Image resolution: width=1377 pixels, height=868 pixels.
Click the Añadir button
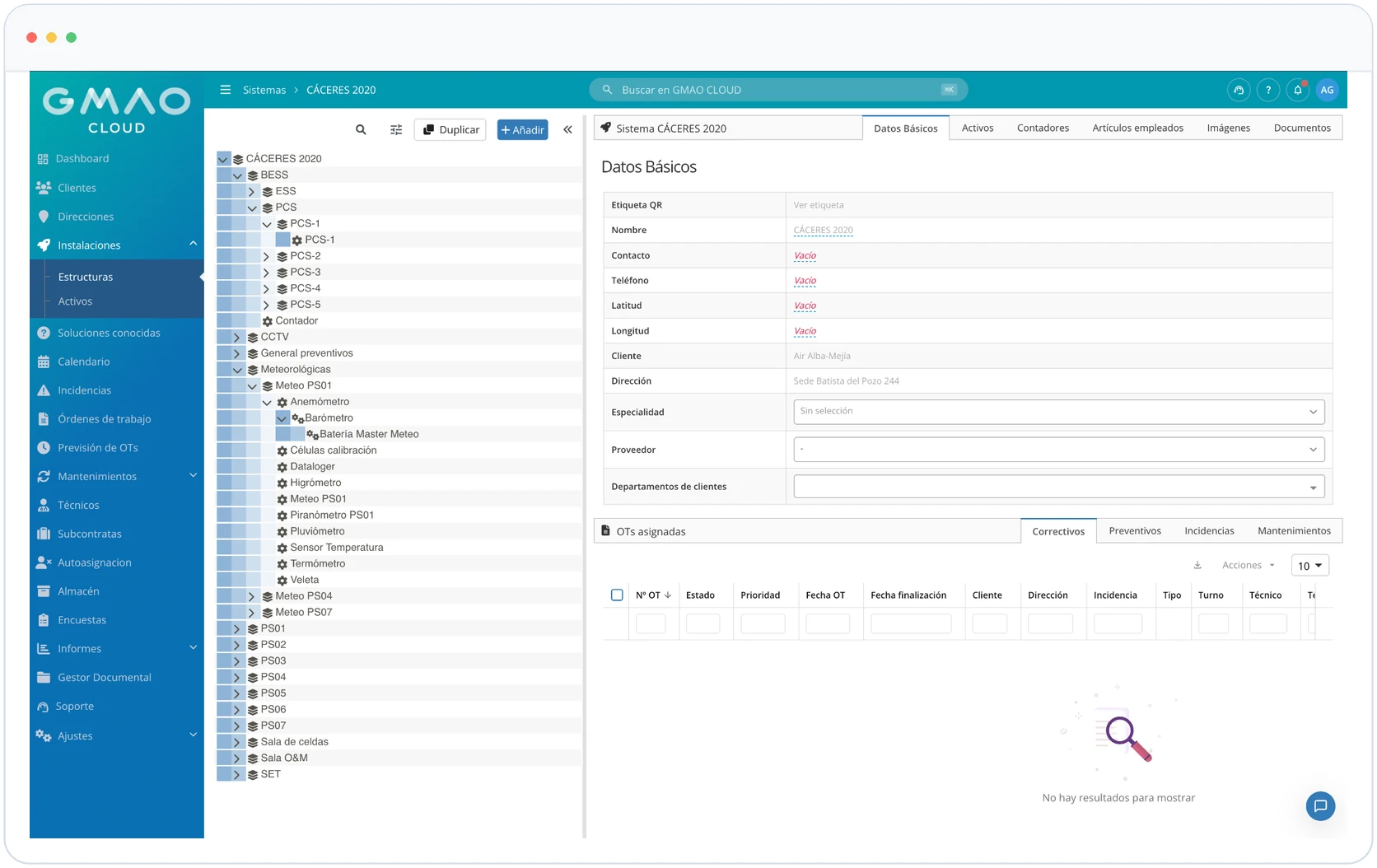click(522, 129)
